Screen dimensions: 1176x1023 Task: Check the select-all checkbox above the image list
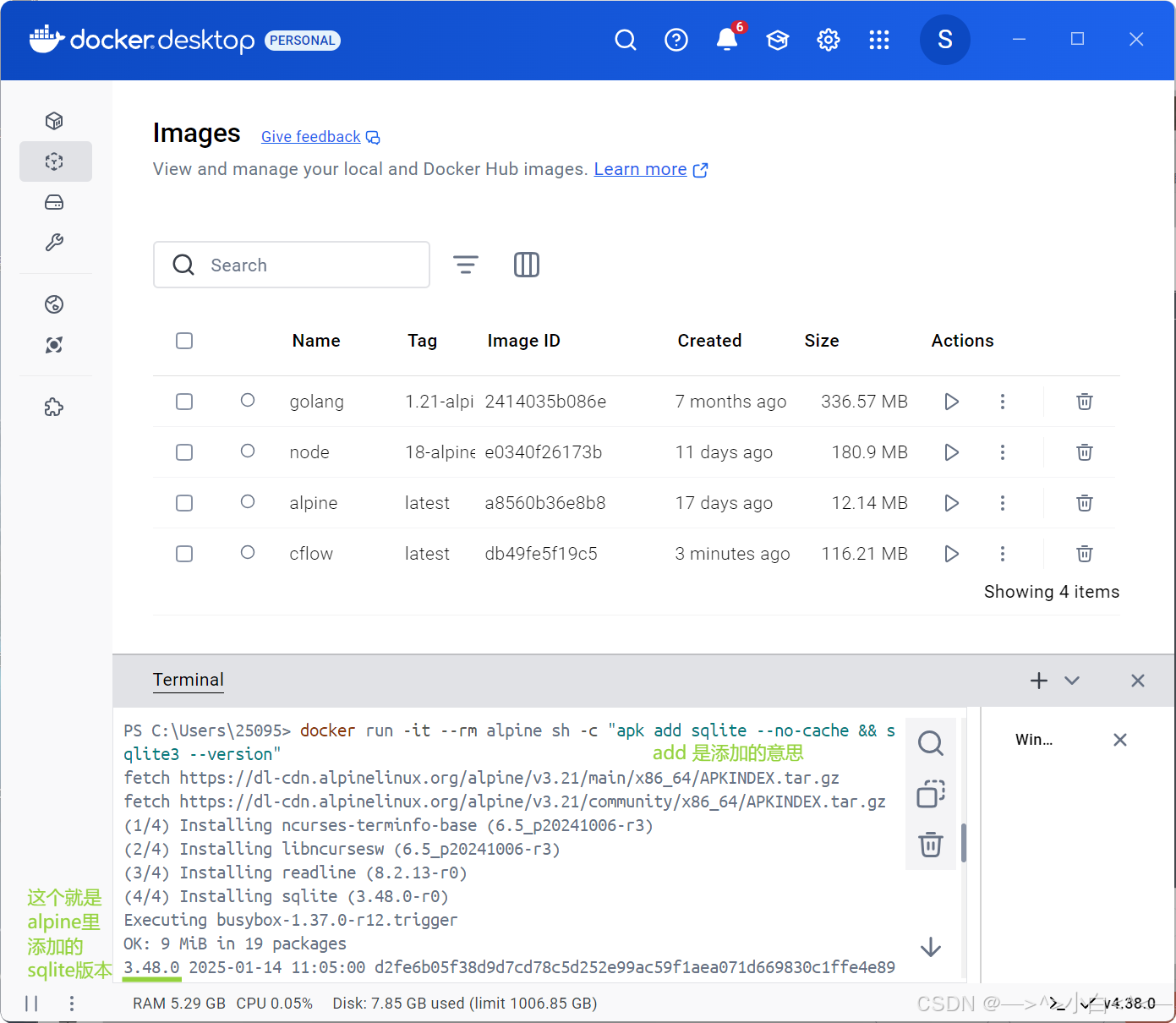pyautogui.click(x=184, y=341)
